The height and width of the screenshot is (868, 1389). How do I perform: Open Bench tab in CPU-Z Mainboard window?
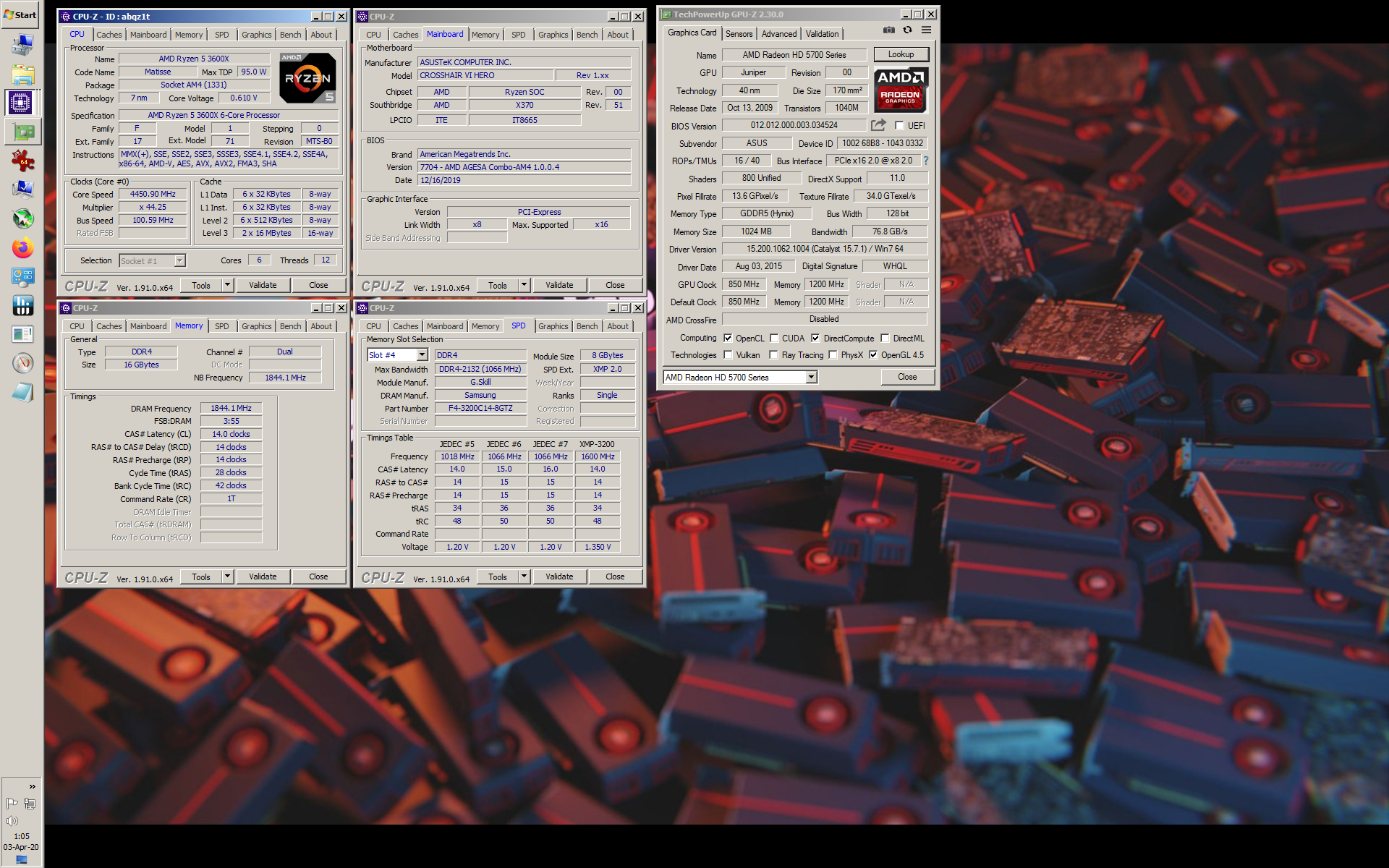point(587,35)
